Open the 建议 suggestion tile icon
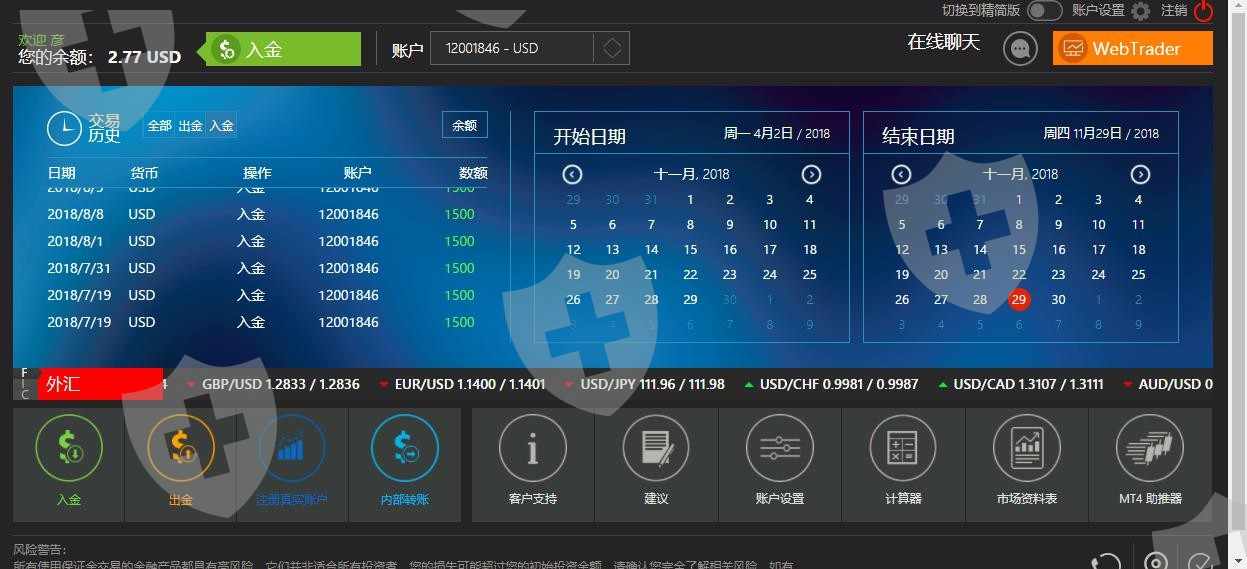 656,448
